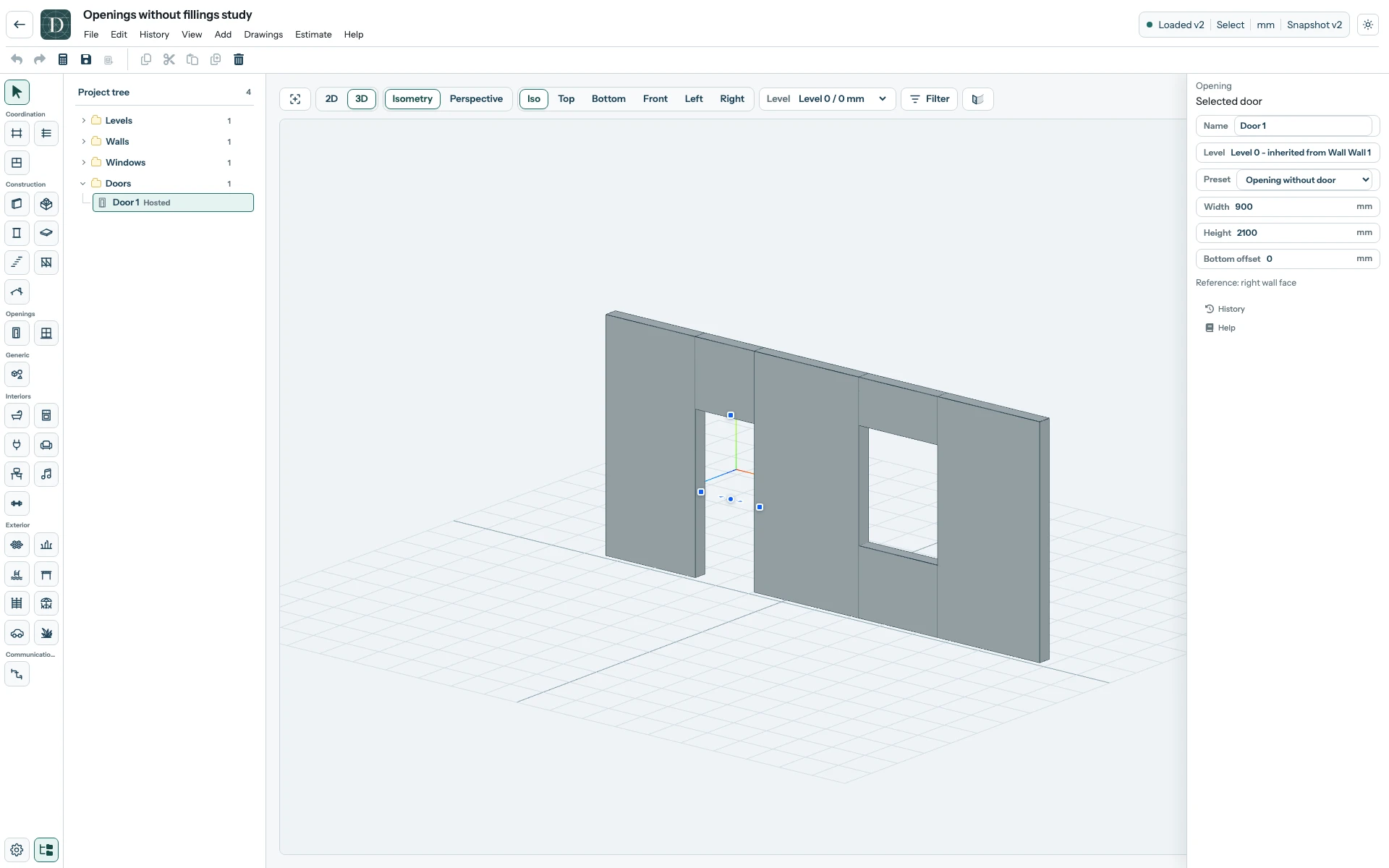The width and height of the screenshot is (1389, 868).
Task: Enable Perspective projection
Action: (x=476, y=99)
